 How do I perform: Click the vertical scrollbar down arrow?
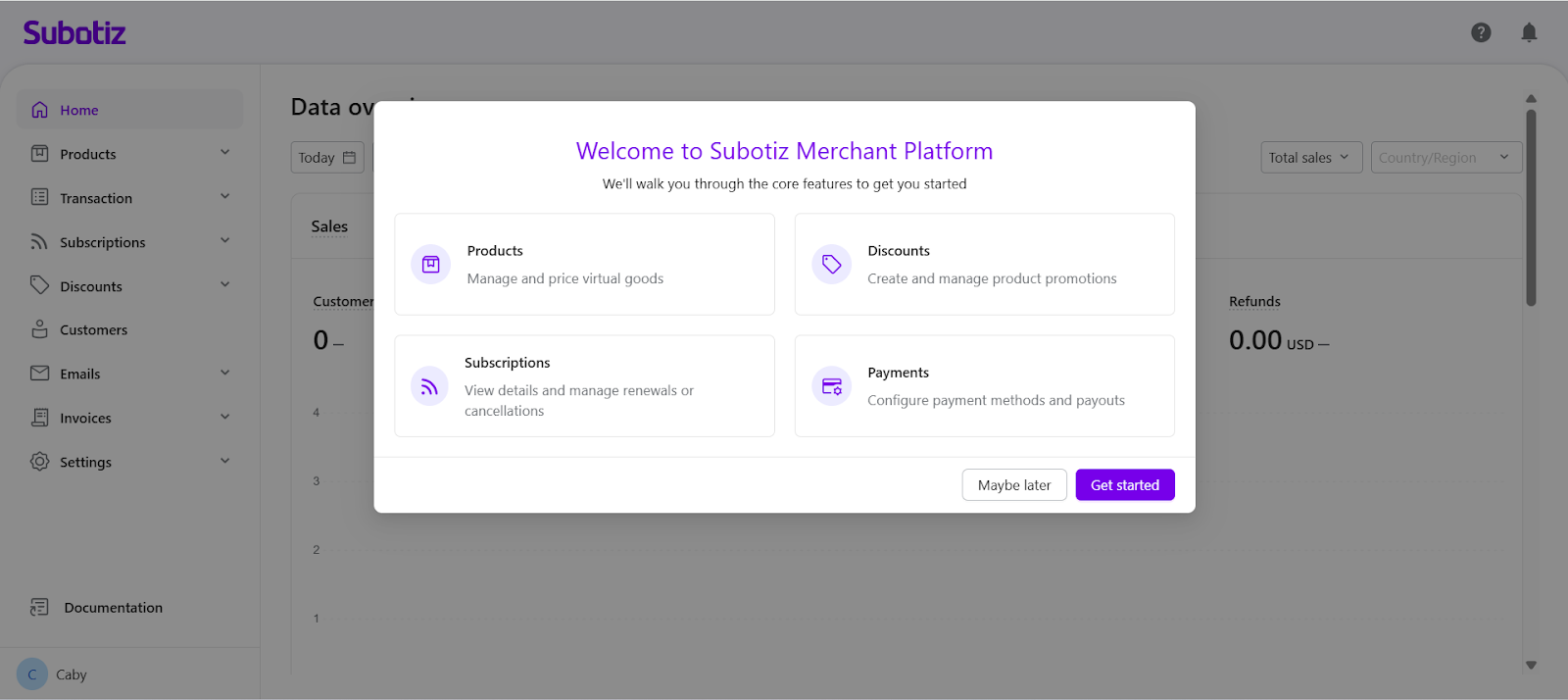(1531, 666)
